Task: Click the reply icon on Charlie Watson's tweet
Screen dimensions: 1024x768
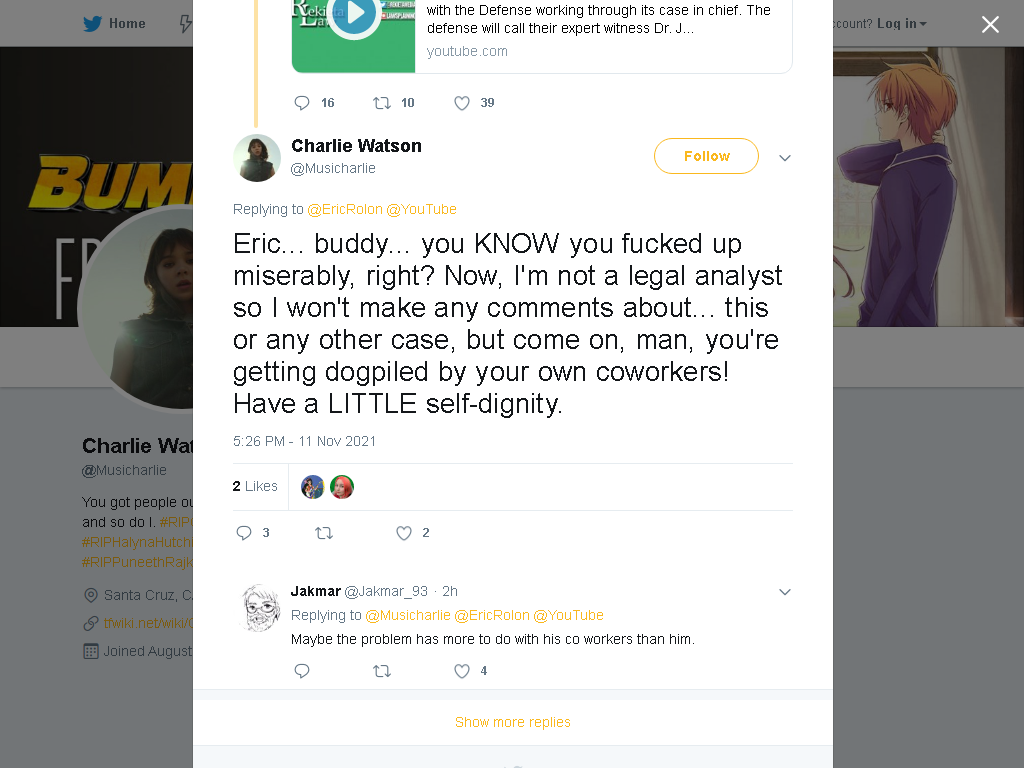Action: pos(244,533)
